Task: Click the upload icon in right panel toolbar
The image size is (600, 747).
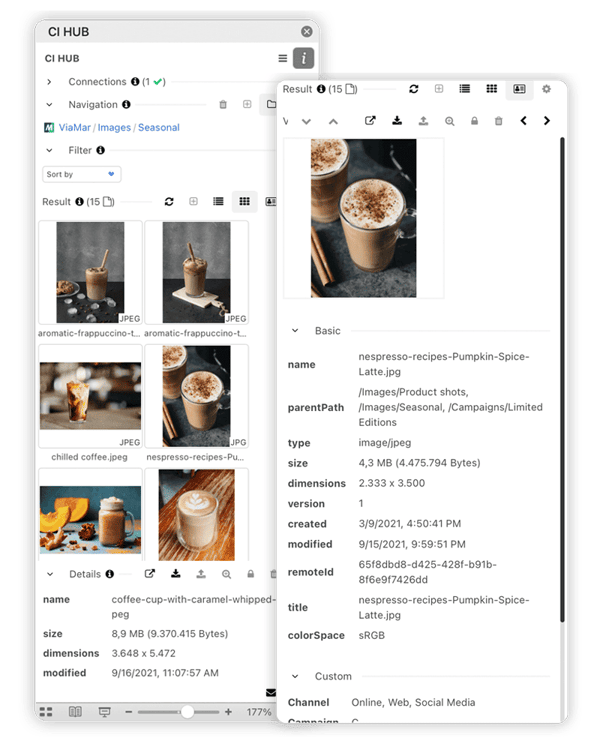Action: pos(423,121)
